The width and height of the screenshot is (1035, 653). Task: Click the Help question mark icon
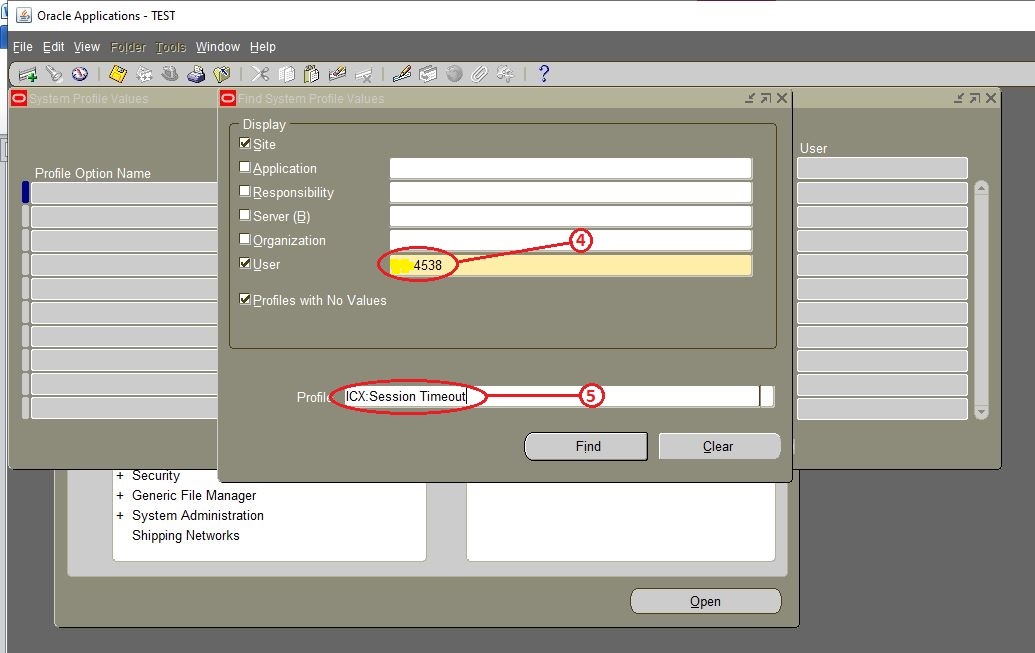coord(542,73)
